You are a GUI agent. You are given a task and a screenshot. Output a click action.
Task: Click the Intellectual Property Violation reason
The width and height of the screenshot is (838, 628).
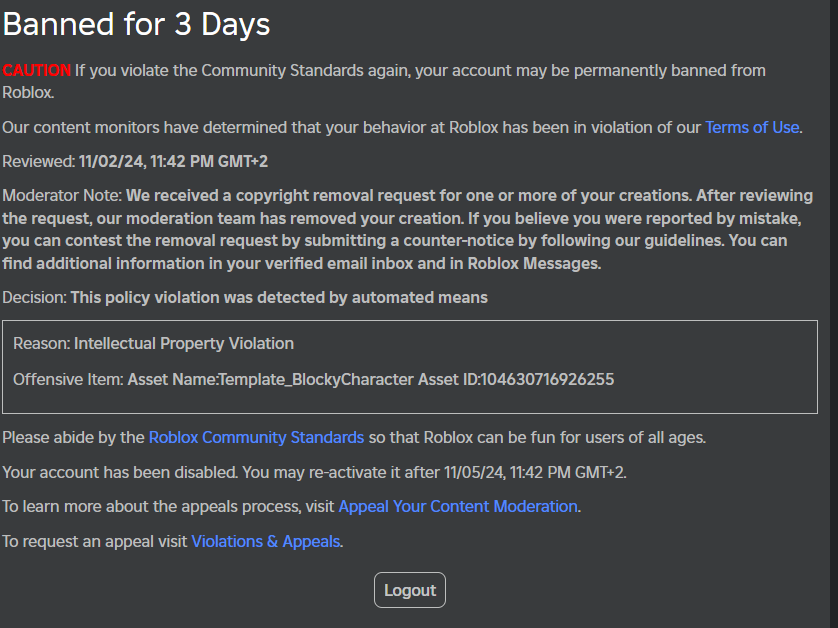(x=184, y=343)
